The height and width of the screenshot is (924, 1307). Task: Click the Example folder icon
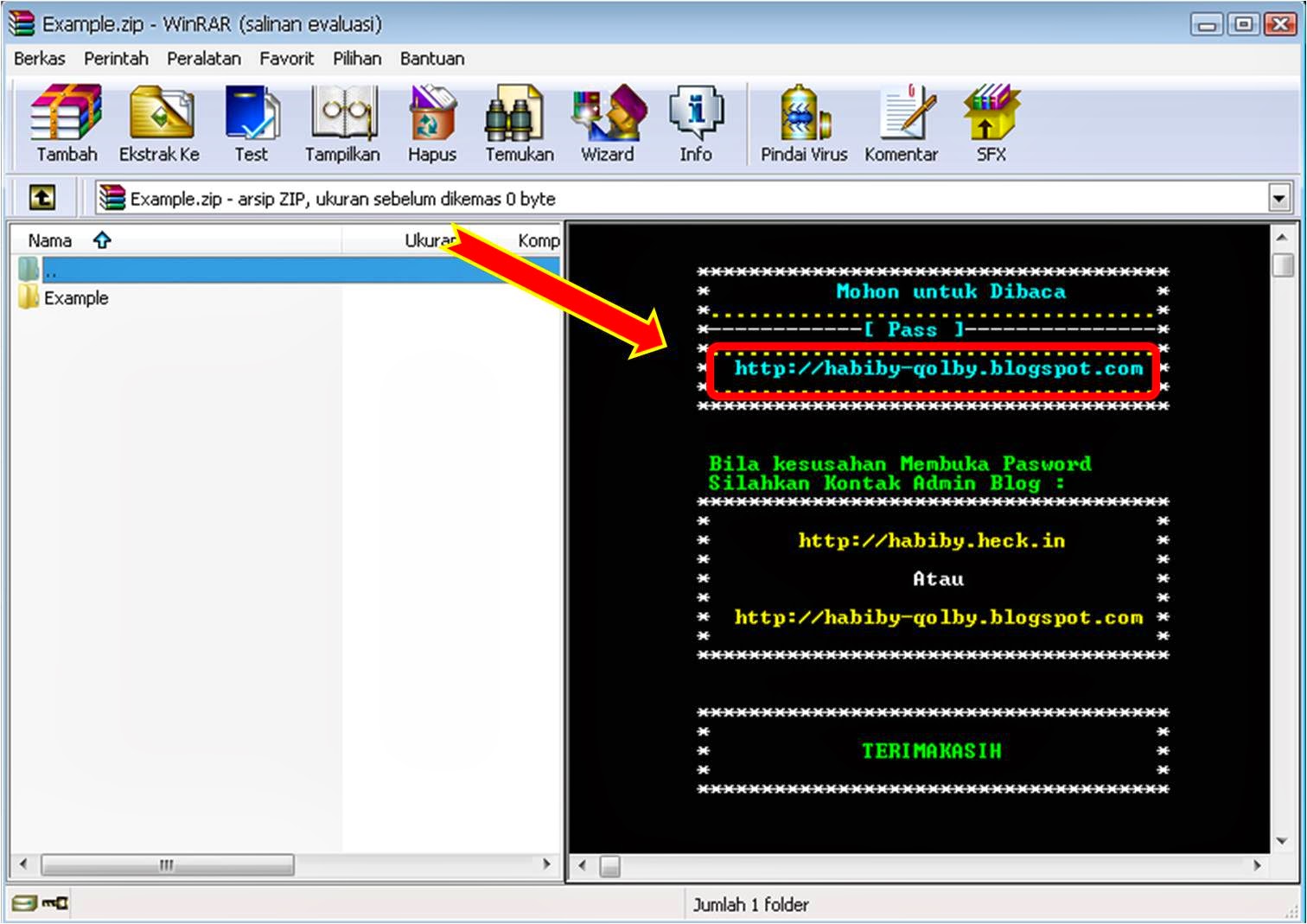(29, 297)
